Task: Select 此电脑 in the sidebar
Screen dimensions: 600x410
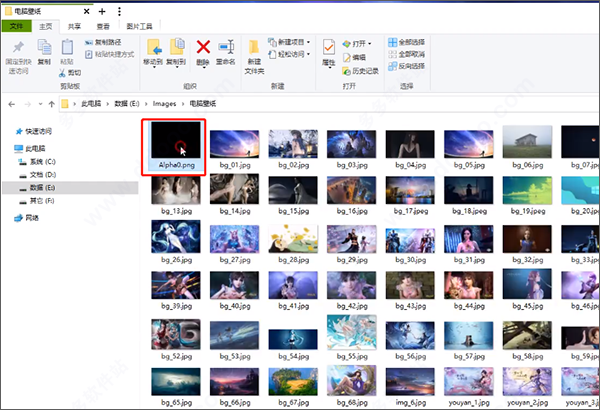Action: [30, 148]
